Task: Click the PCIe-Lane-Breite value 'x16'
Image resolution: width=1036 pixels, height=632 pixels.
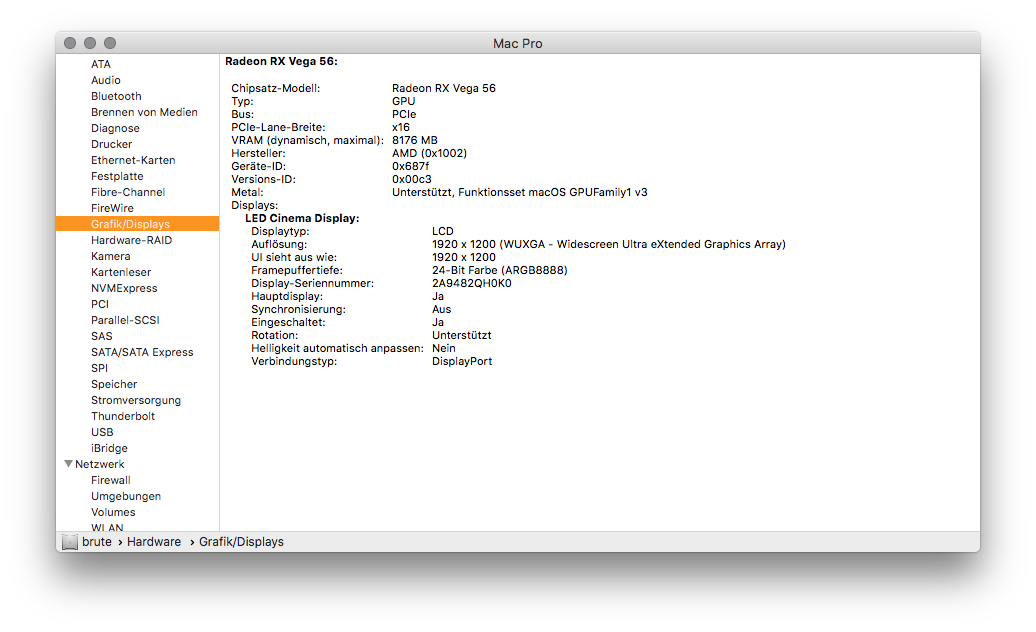Action: [x=401, y=127]
